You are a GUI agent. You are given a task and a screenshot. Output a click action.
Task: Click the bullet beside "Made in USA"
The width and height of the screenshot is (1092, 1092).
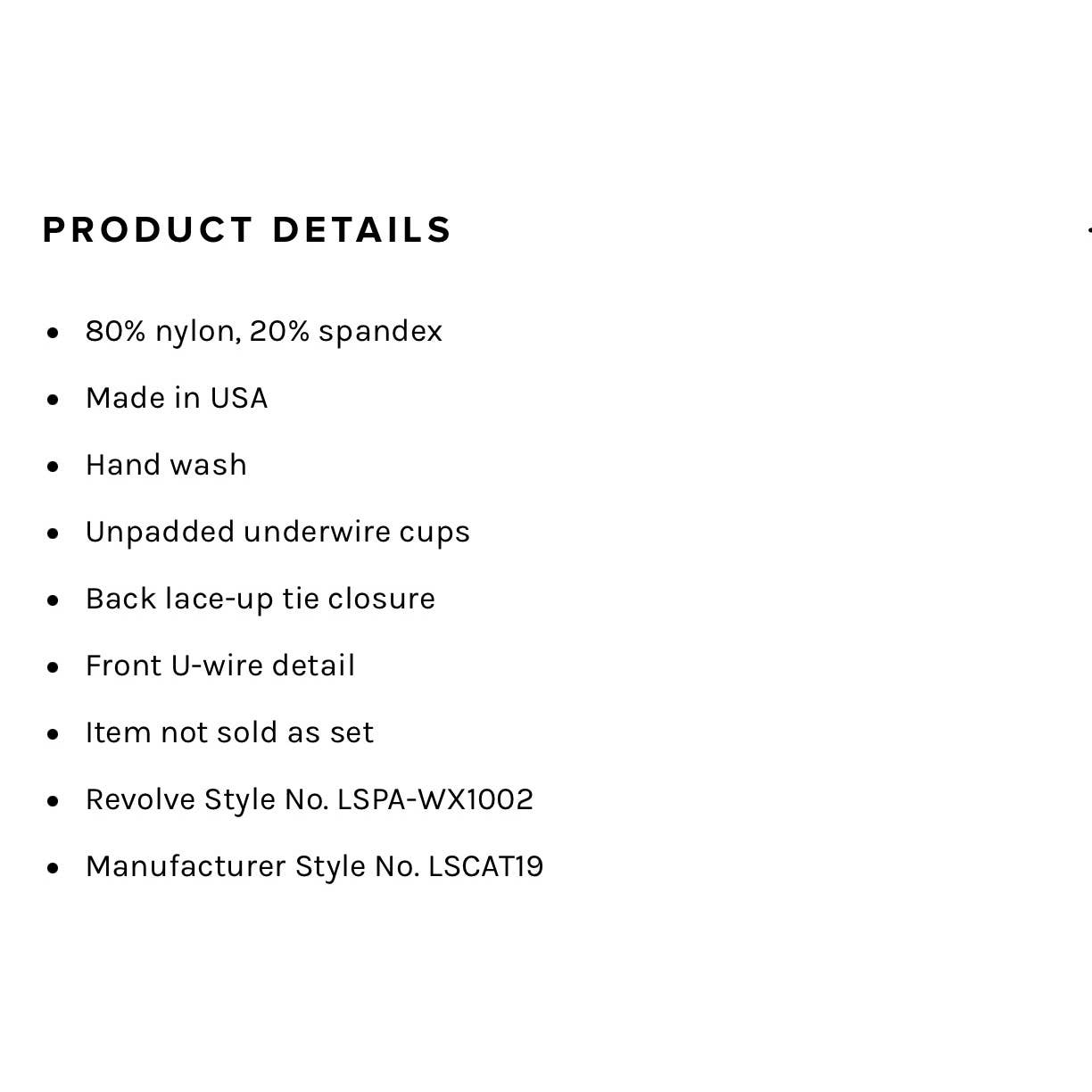[x=54, y=400]
